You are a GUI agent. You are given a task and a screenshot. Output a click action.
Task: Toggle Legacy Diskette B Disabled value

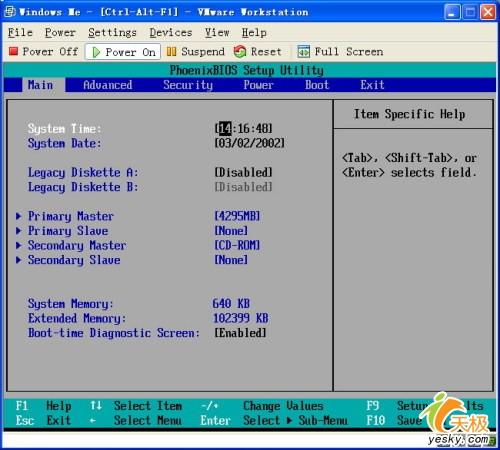point(243,187)
